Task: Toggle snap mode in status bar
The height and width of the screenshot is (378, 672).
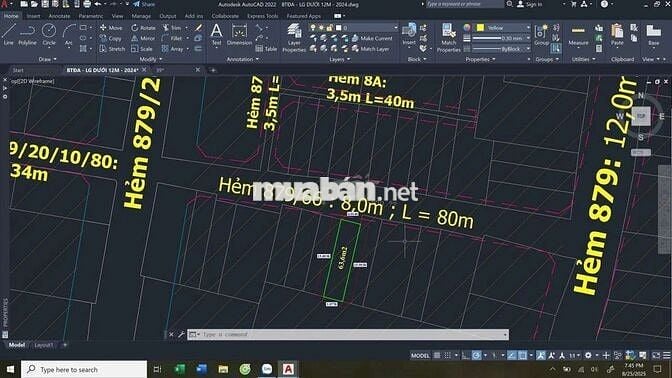Action: 447,355
